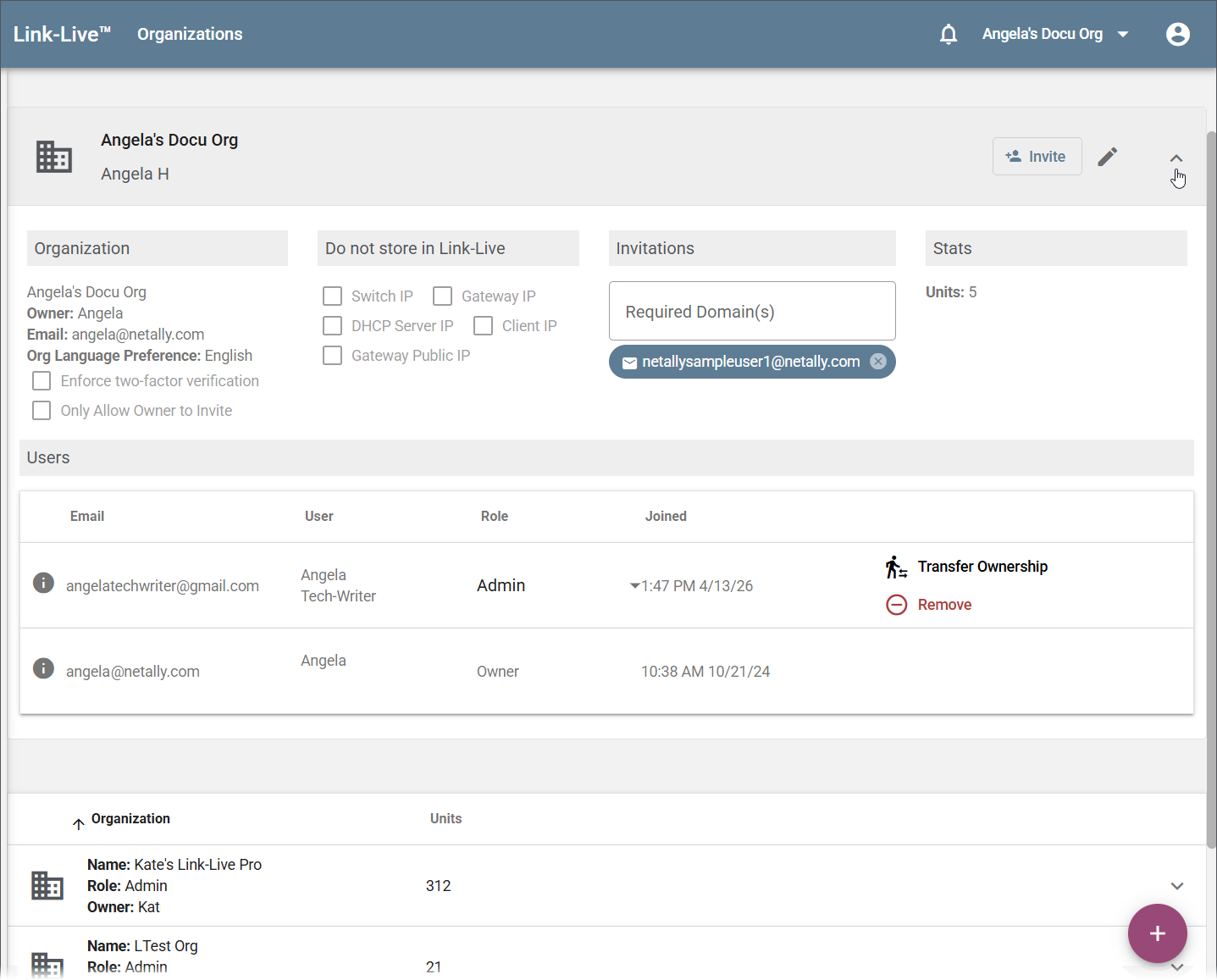The width and height of the screenshot is (1217, 980).
Task: Click the Org Language Preference: English line
Action: [140, 356]
